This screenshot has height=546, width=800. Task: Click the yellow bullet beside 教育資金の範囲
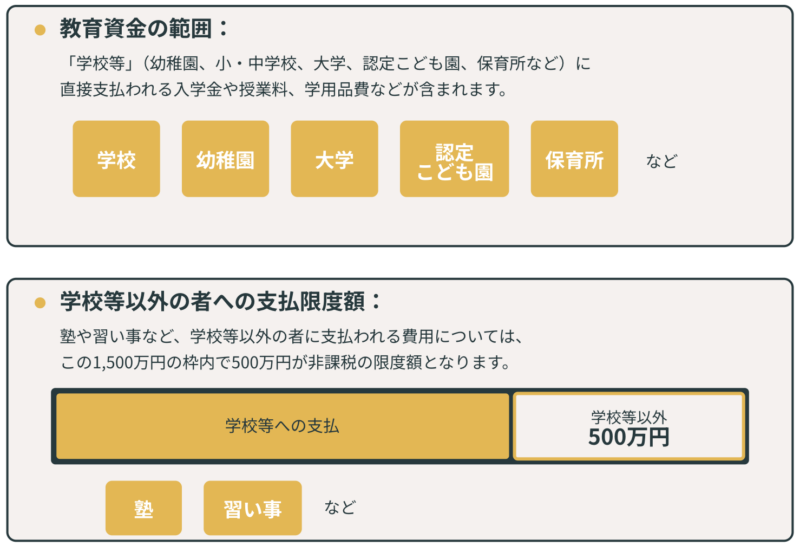pyautogui.click(x=40, y=30)
